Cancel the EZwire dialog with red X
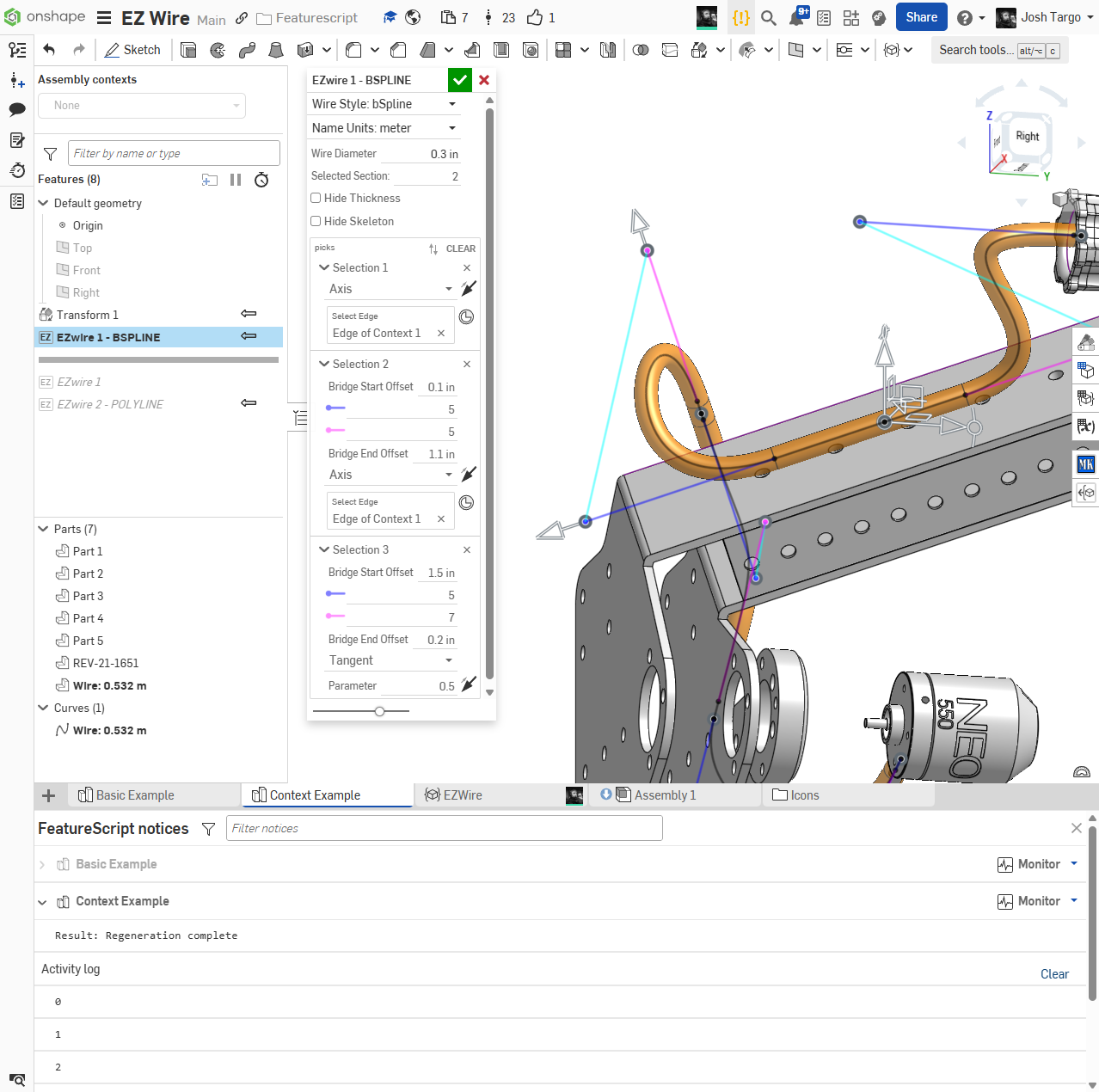Image resolution: width=1099 pixels, height=1092 pixels. [484, 80]
